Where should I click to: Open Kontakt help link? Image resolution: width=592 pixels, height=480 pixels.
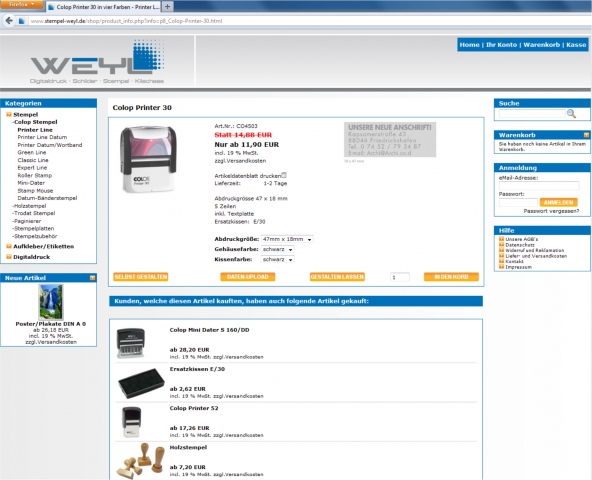click(x=514, y=261)
